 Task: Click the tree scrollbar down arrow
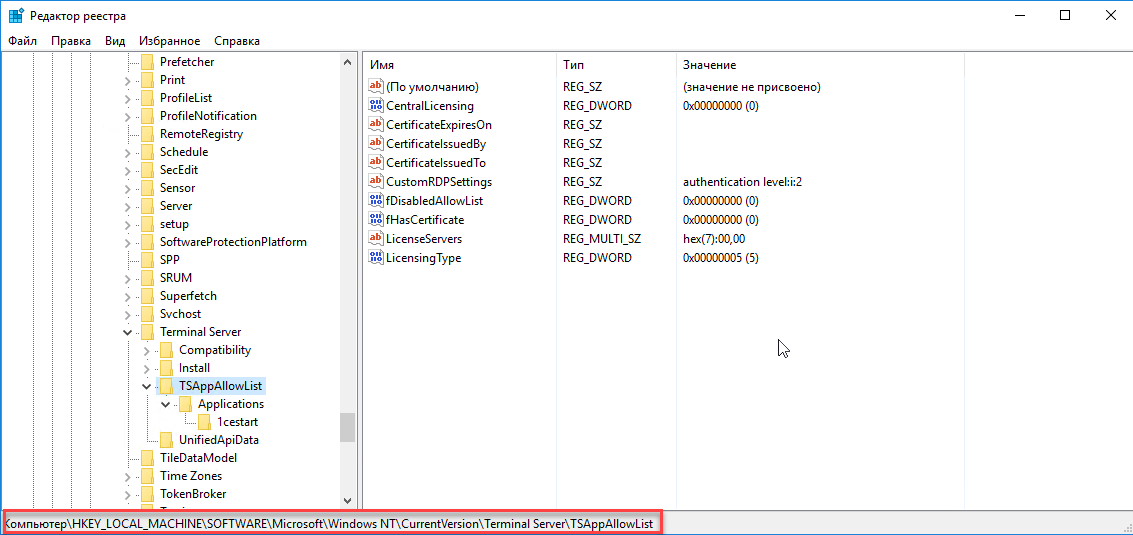point(348,500)
